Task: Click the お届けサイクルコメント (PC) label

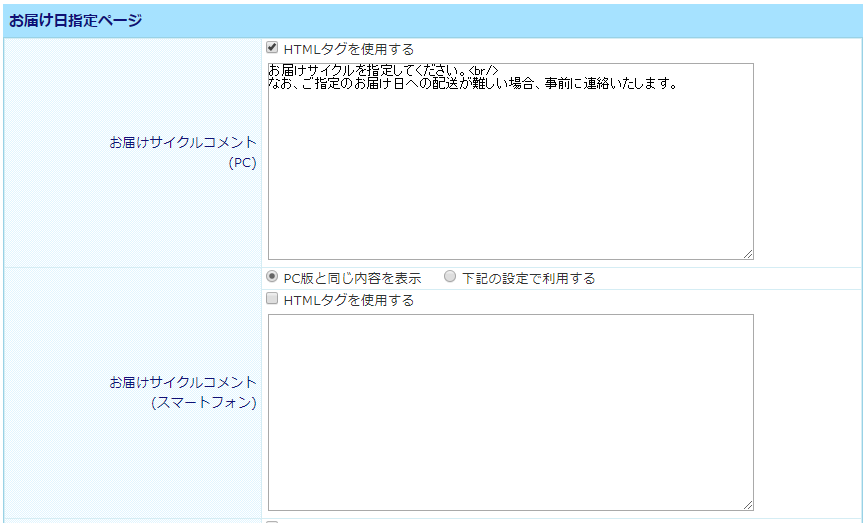Action: pos(183,152)
